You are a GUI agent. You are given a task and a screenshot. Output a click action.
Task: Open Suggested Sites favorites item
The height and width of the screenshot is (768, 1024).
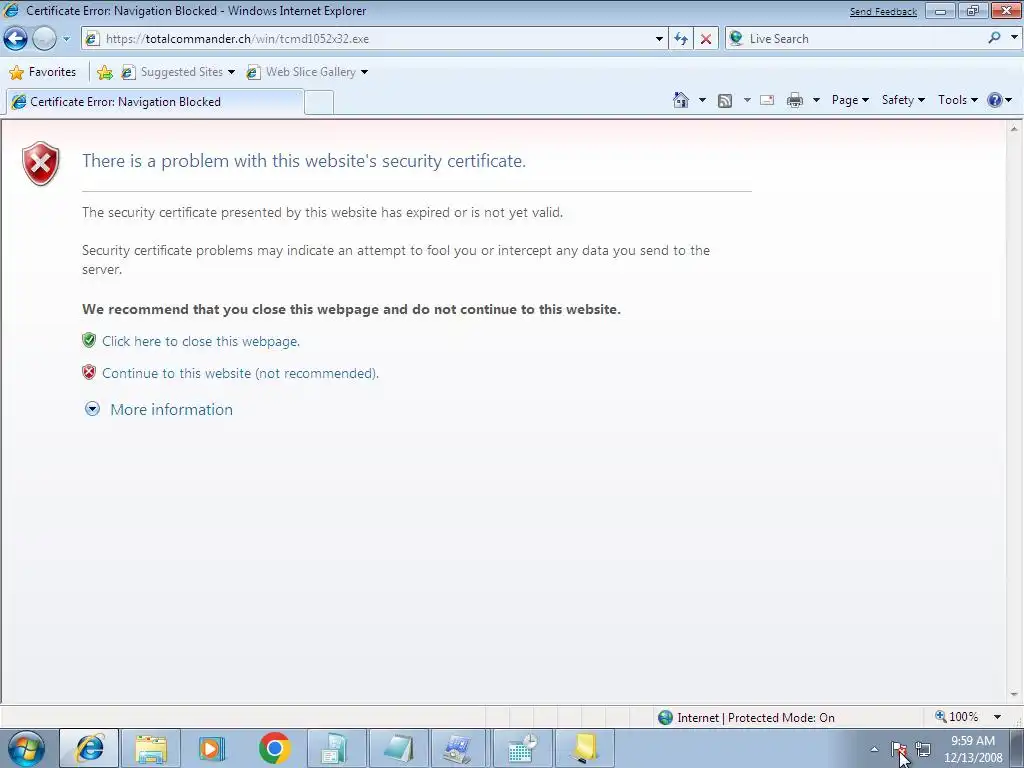point(178,72)
